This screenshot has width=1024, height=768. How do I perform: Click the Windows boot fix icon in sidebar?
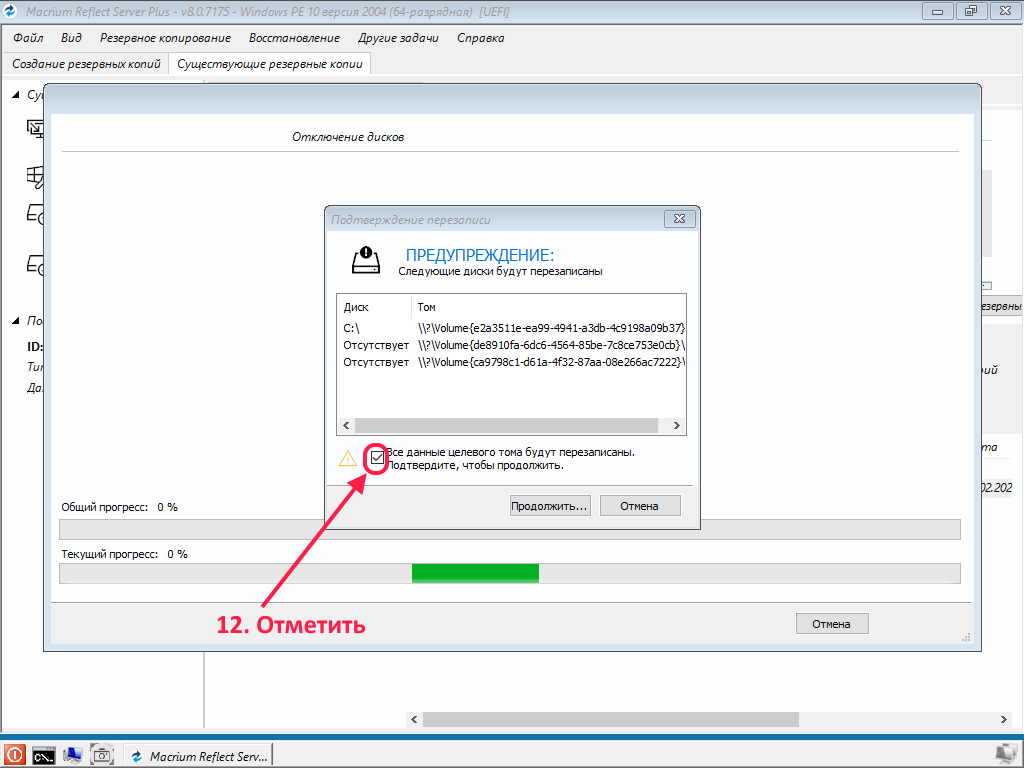point(35,176)
